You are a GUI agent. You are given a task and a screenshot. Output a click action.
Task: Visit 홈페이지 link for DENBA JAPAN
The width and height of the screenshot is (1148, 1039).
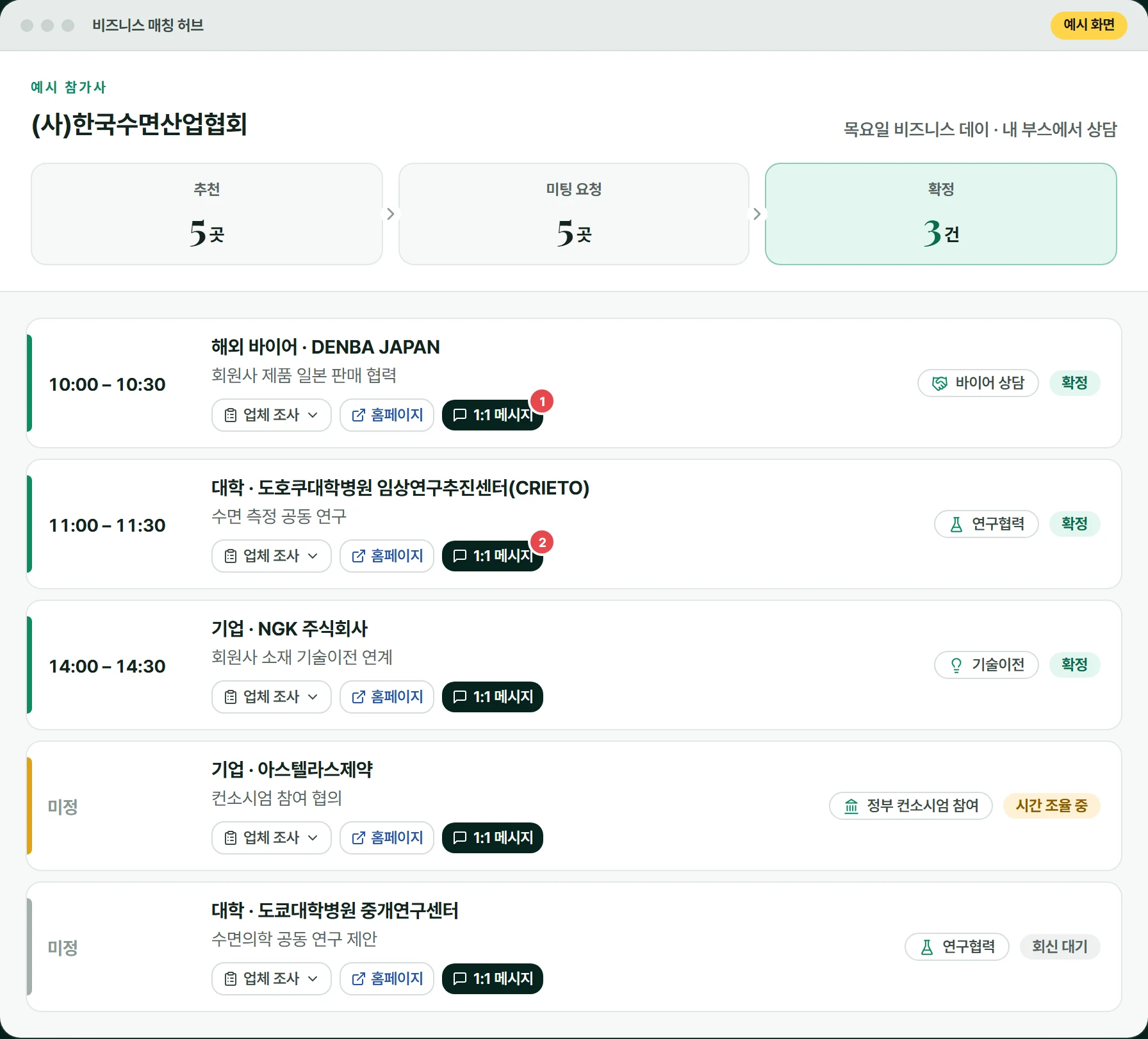[x=387, y=415]
